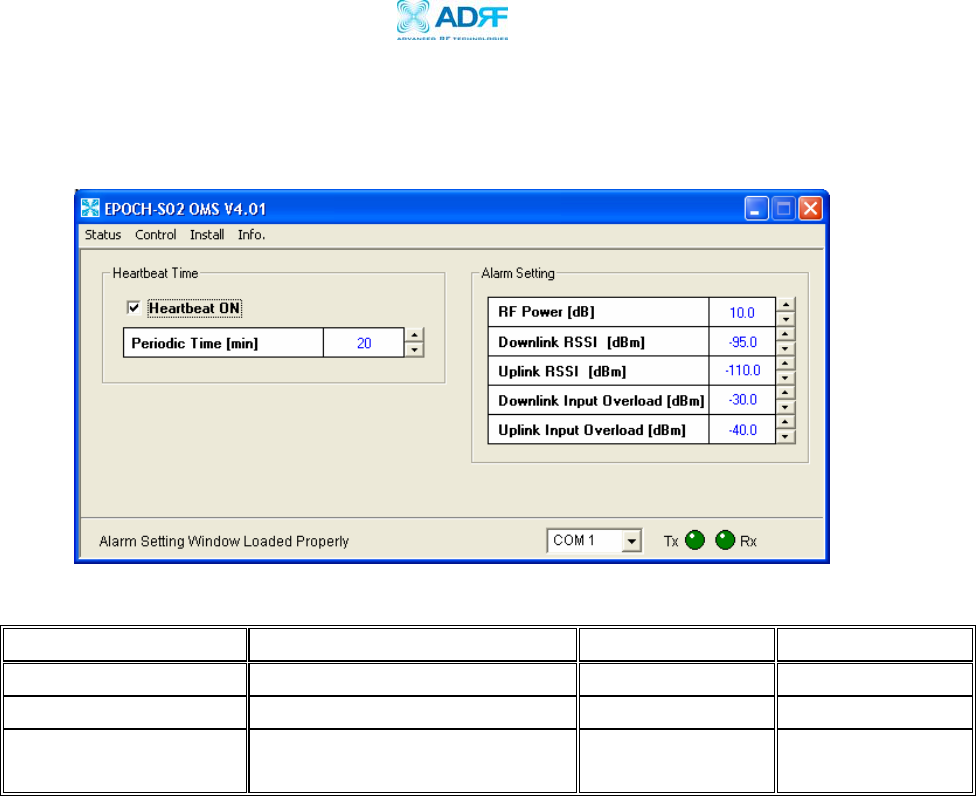Decrease RF Power value with down arrow

[x=786, y=319]
